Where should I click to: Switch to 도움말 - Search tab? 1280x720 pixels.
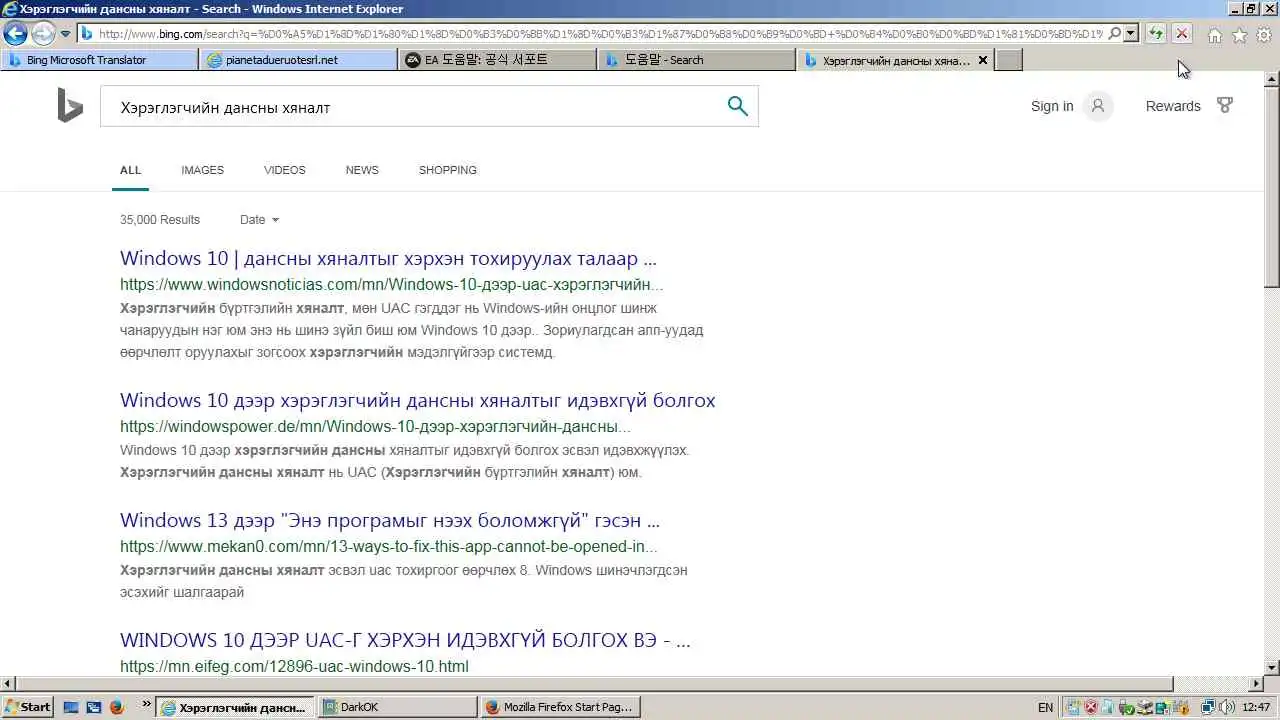tap(697, 60)
